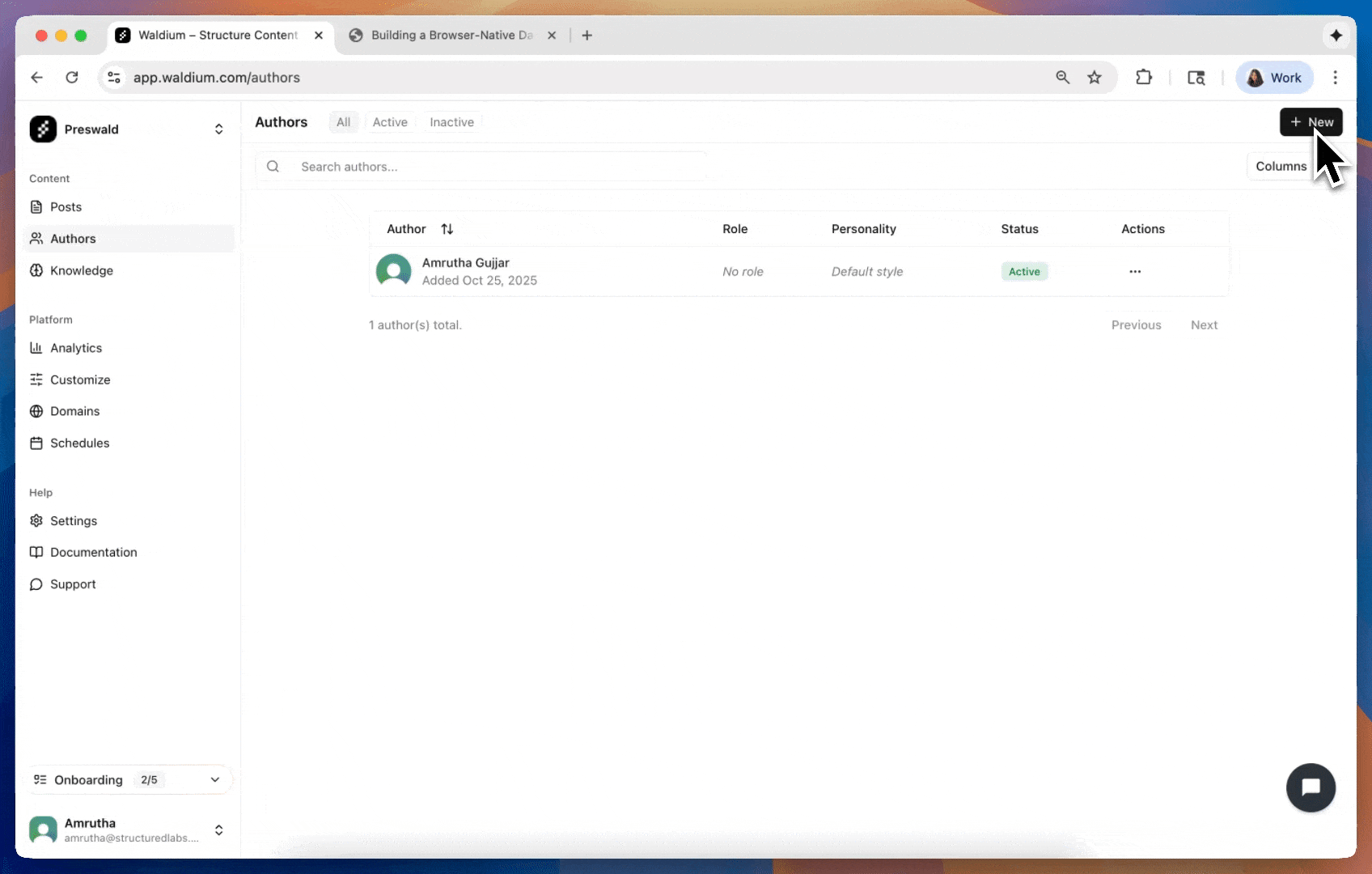Viewport: 1372px width, 874px height.
Task: Click the New author button
Action: coord(1311,121)
